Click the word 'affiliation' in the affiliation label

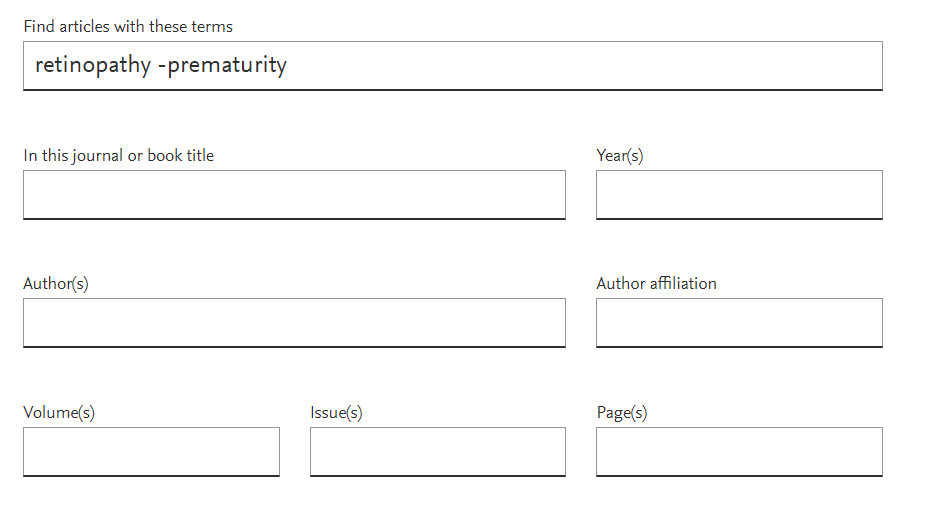pyautogui.click(x=683, y=283)
